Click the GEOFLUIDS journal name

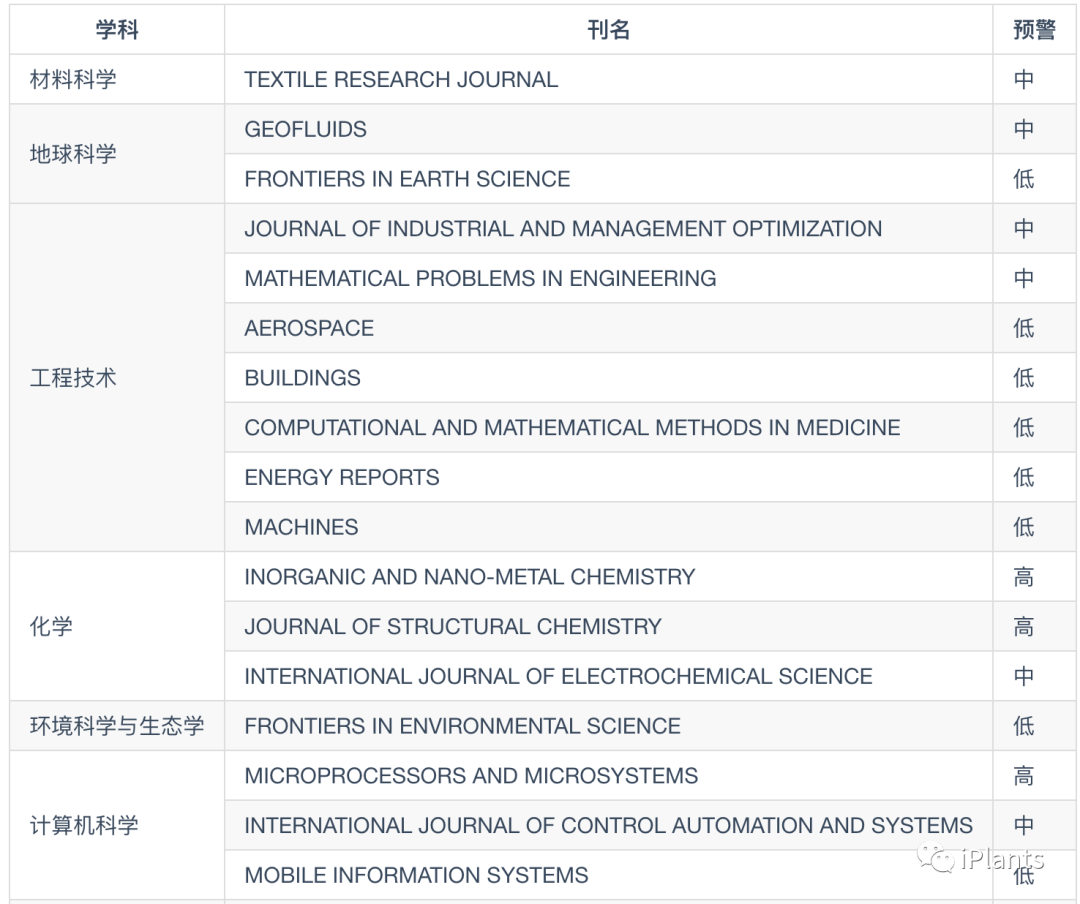[306, 129]
